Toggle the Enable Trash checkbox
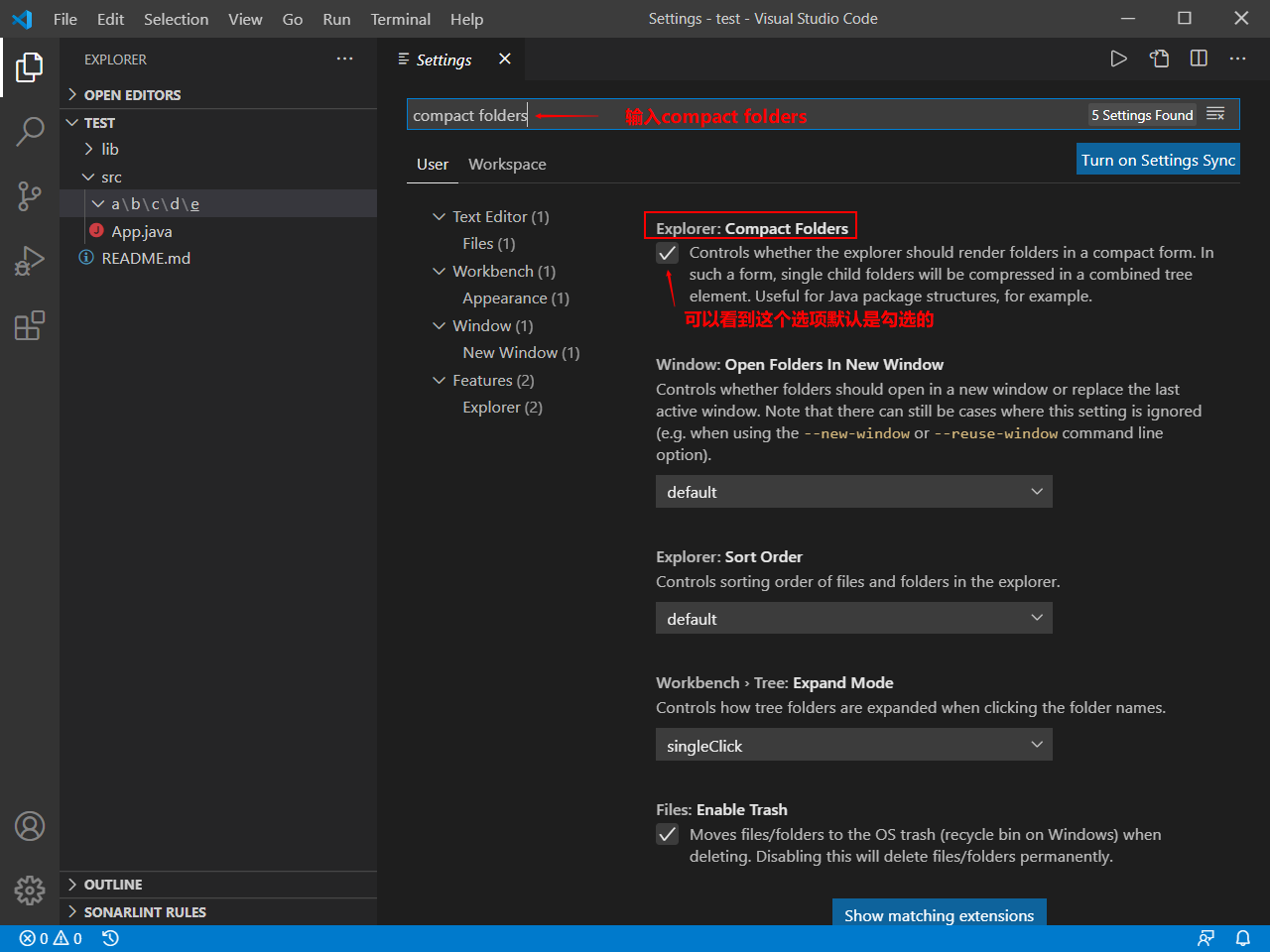 [668, 835]
